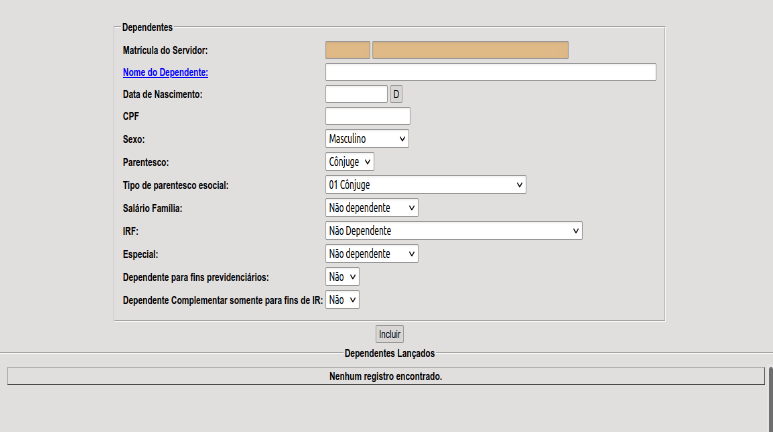Open Dependente para fins previdenciários dropdown
Viewport: 773px width, 432px height.
(x=342, y=276)
